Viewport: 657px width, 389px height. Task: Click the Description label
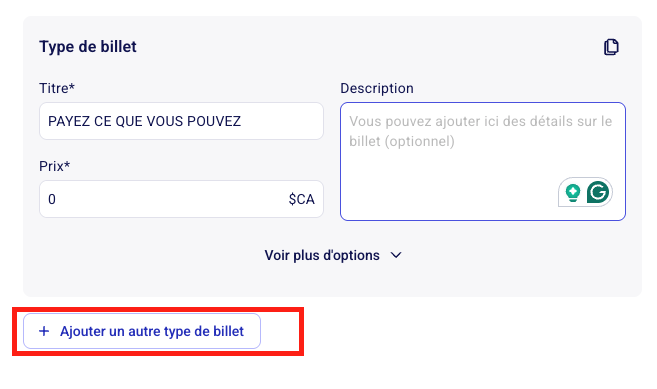click(x=377, y=88)
